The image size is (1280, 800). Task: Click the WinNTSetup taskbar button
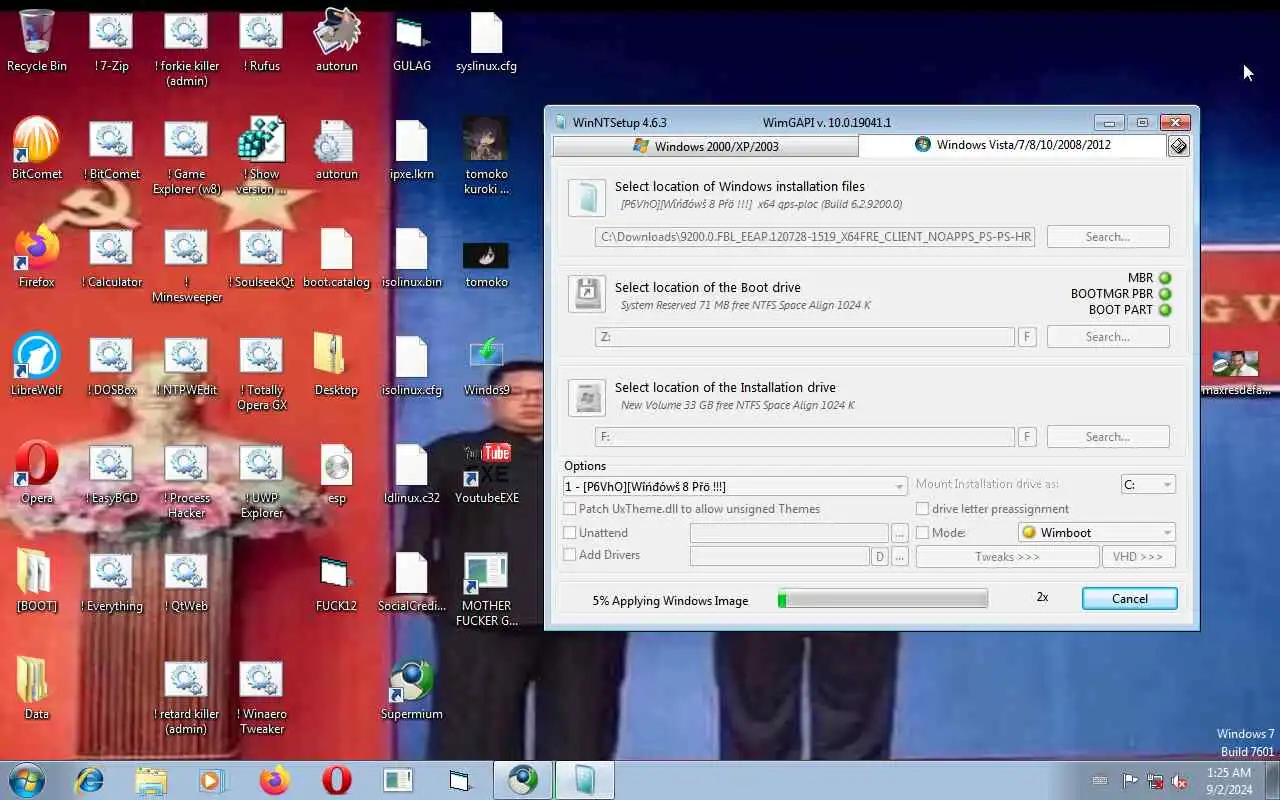(584, 780)
